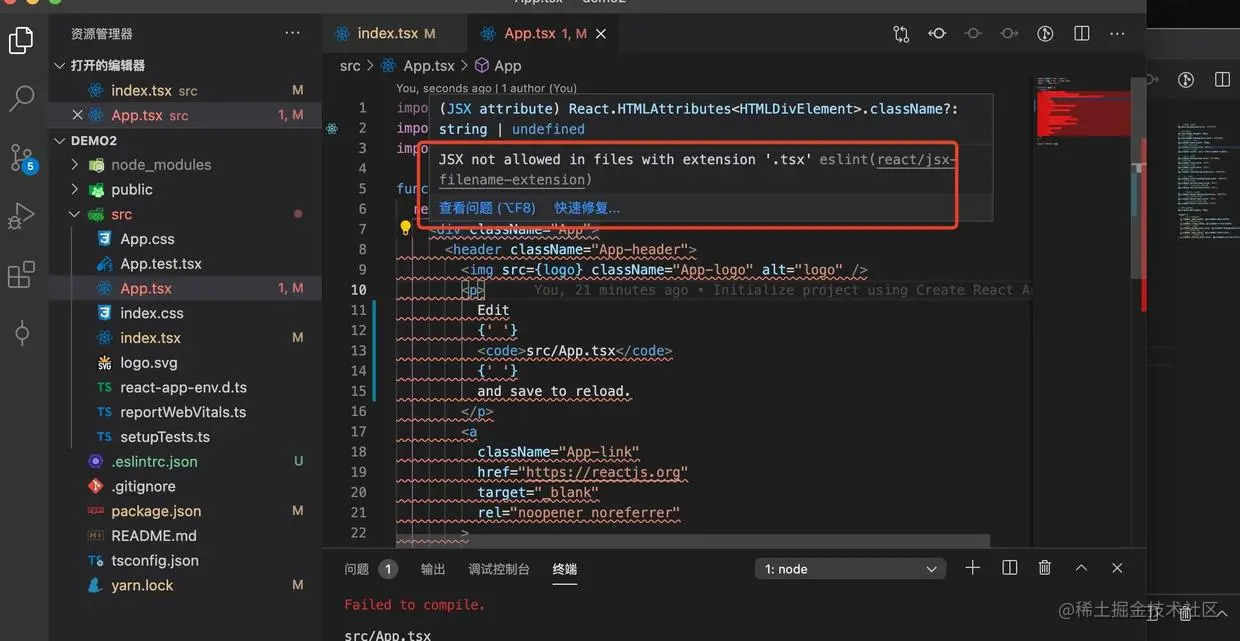Click the toggle file blame icon in toolbar
This screenshot has width=1240, height=641.
click(x=937, y=34)
